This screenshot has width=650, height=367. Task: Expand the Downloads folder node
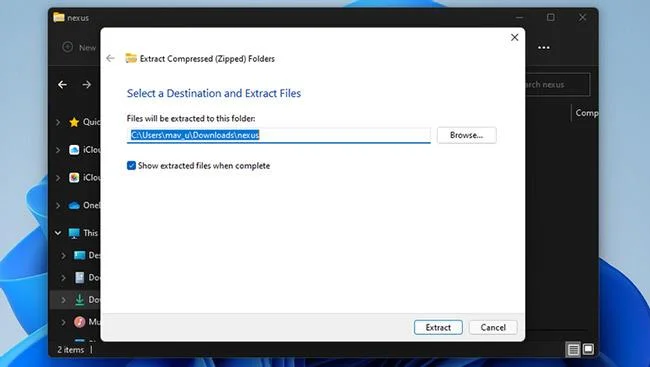click(x=63, y=299)
